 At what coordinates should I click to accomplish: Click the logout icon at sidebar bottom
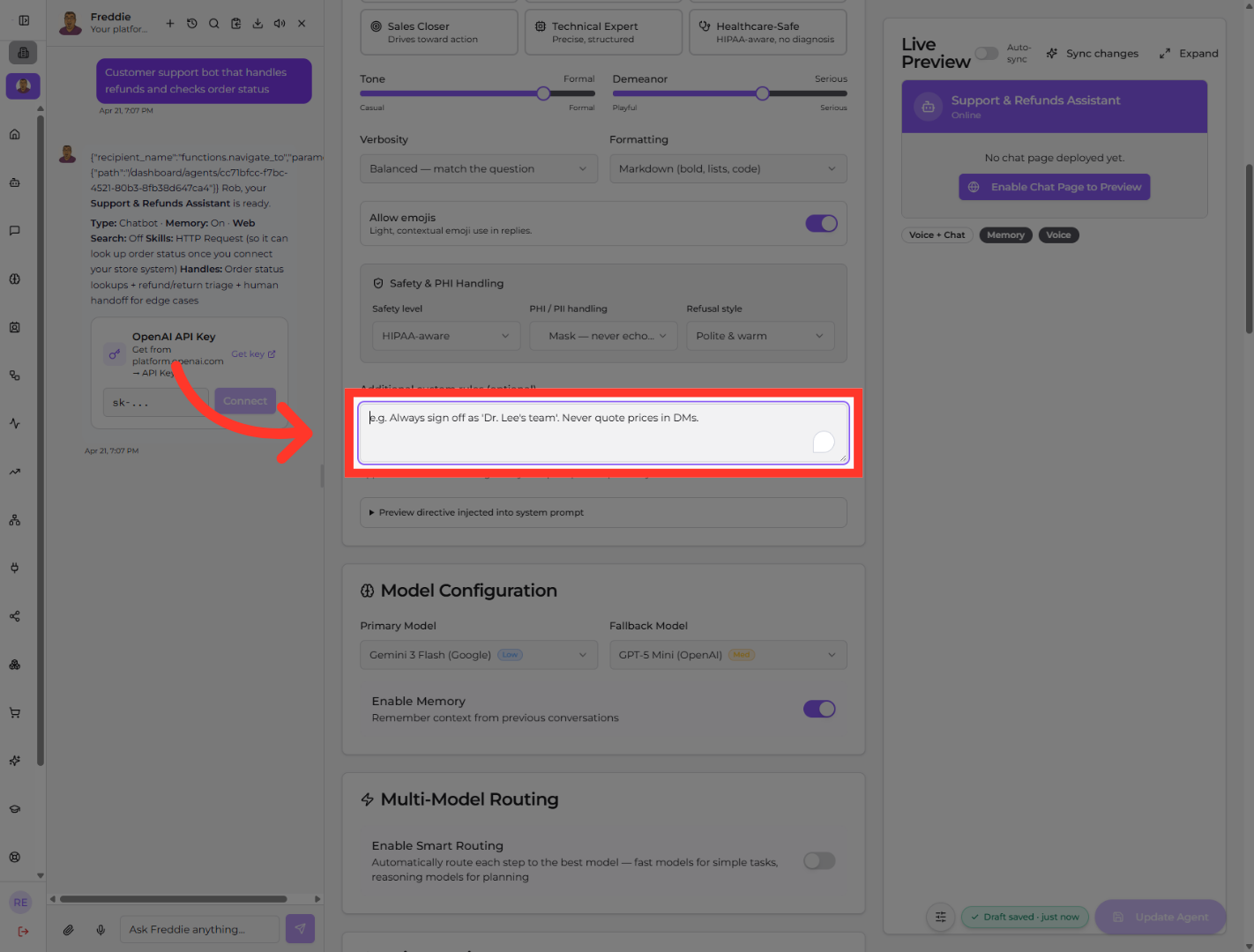23,931
